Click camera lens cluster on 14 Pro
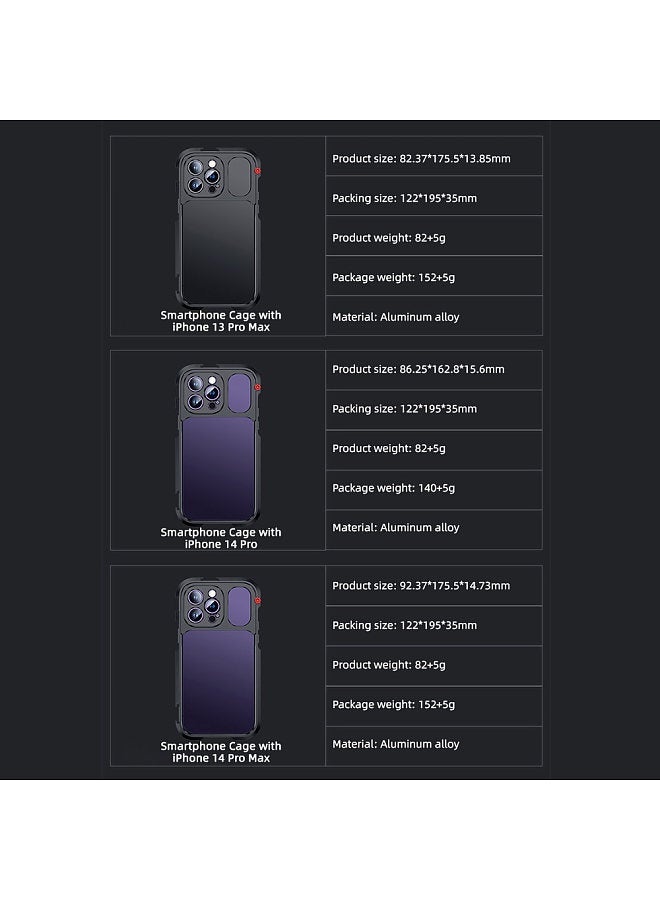Image resolution: width=660 pixels, height=900 pixels. (x=204, y=393)
